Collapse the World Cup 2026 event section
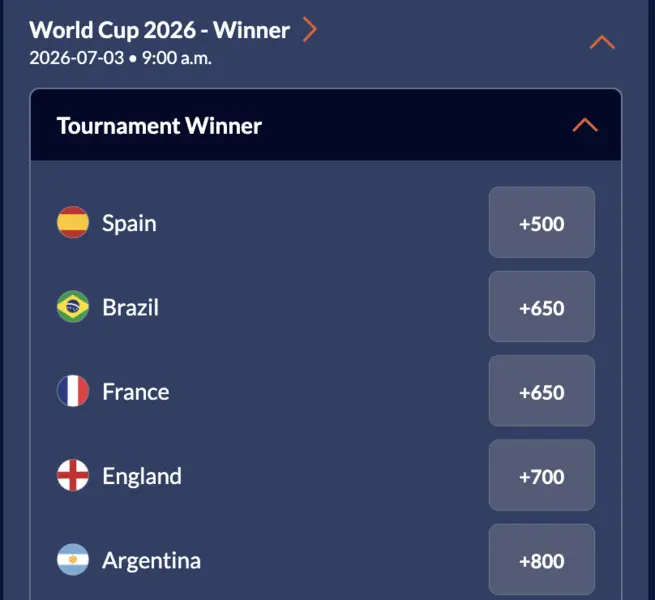 pyautogui.click(x=602, y=42)
